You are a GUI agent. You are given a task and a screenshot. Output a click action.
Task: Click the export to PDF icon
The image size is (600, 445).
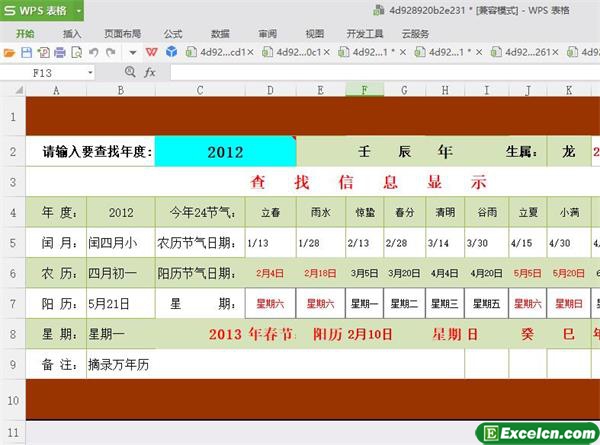click(43, 52)
